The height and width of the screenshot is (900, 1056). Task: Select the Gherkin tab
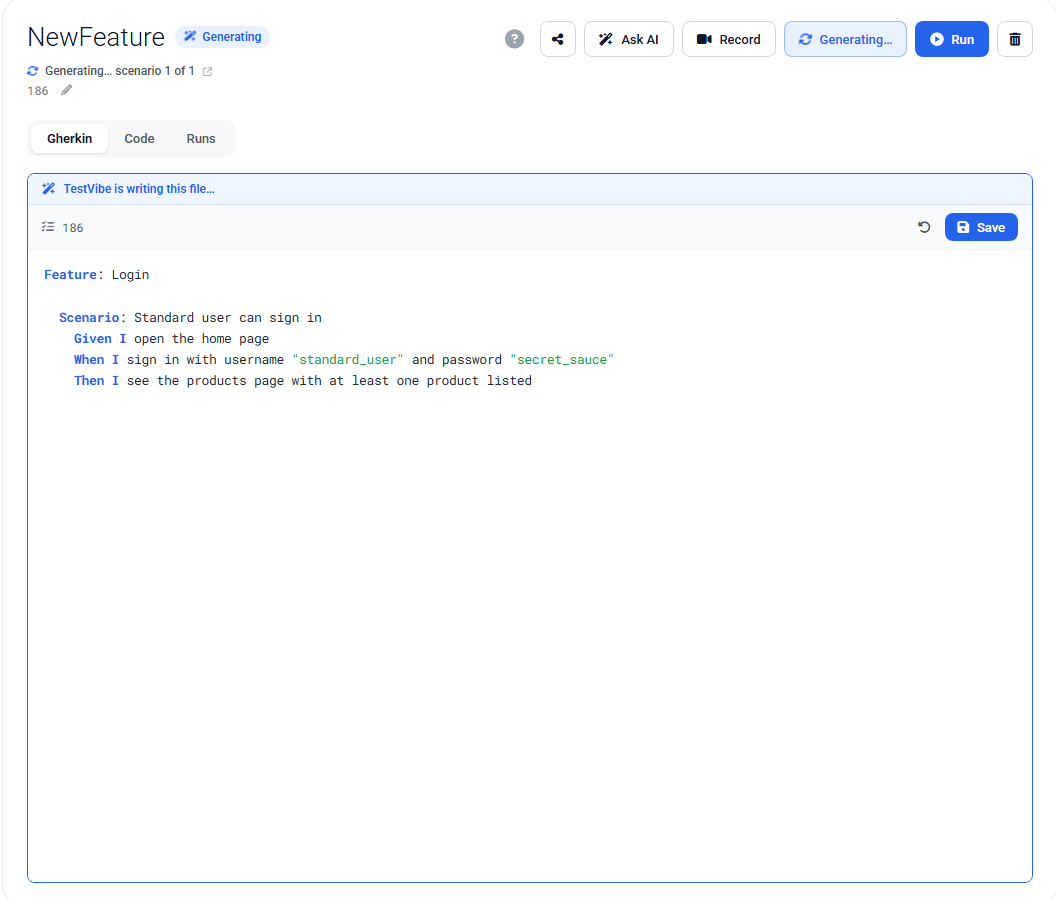[69, 138]
